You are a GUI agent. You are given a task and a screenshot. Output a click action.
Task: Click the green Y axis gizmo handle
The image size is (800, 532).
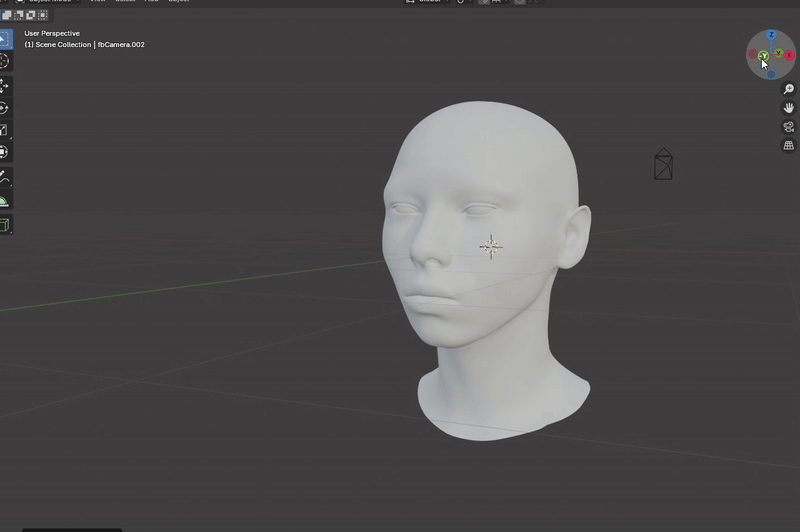click(779, 53)
